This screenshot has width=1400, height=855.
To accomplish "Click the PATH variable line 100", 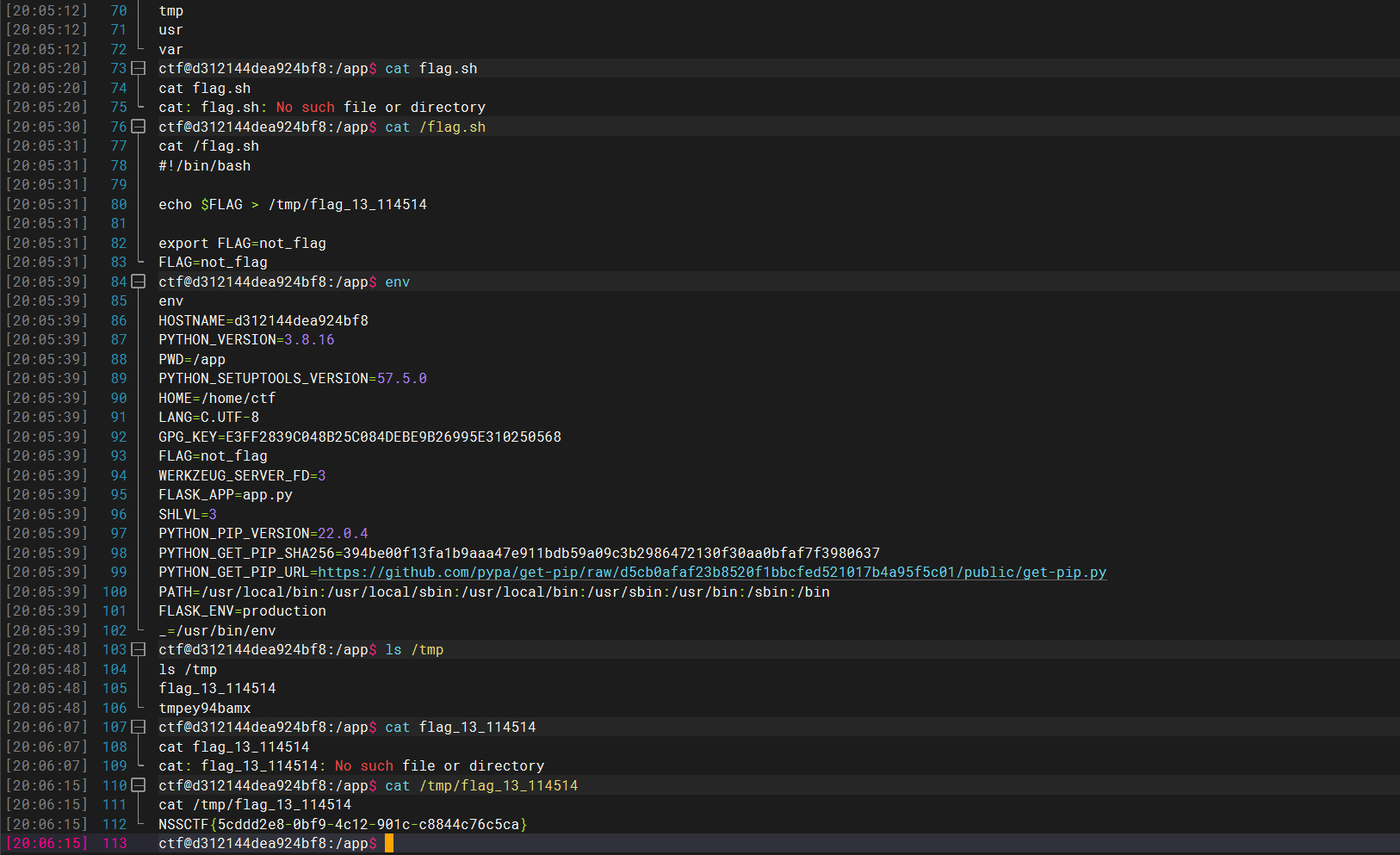I will [494, 592].
